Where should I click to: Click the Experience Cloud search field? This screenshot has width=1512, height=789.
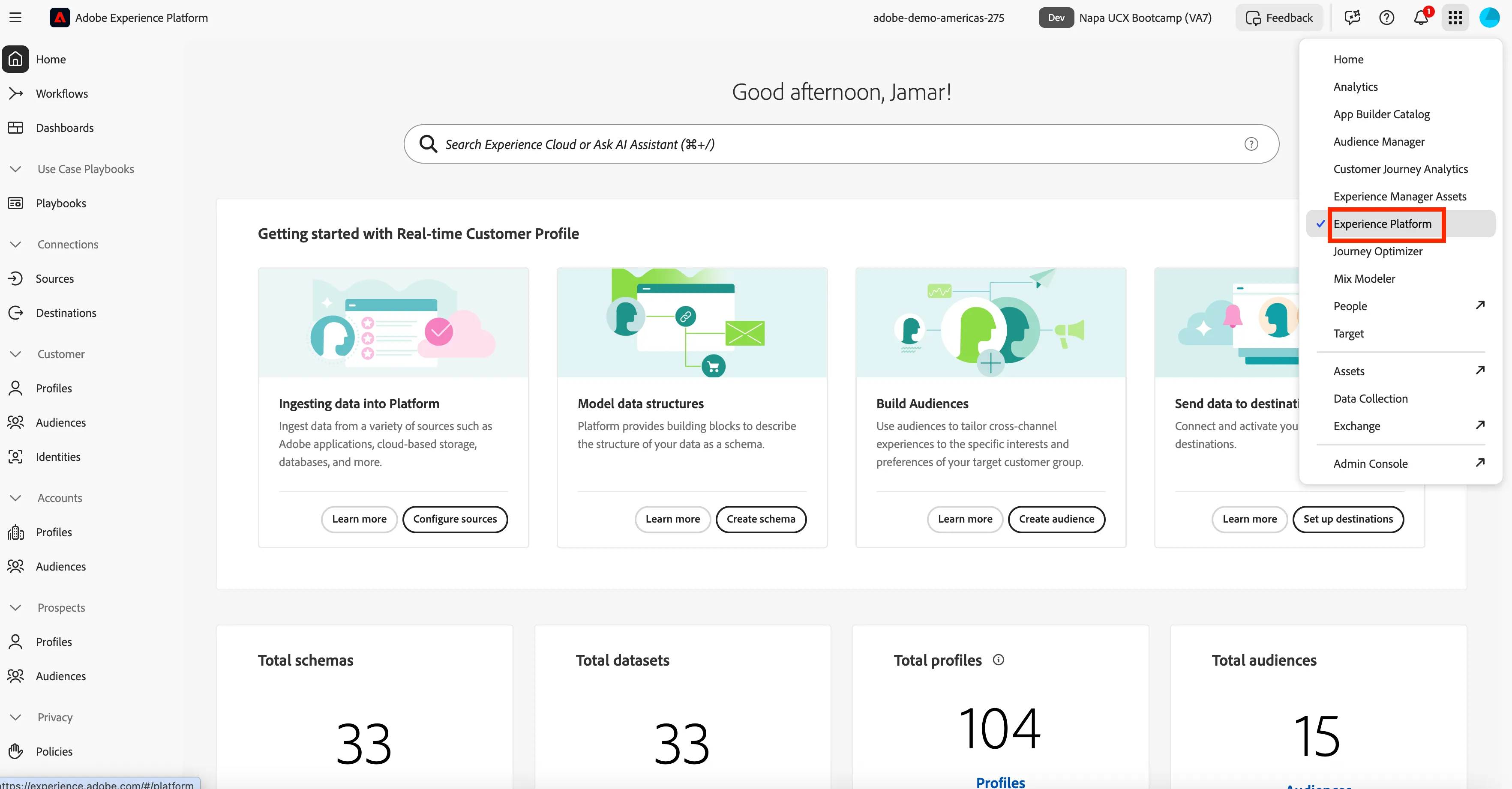coord(841,144)
